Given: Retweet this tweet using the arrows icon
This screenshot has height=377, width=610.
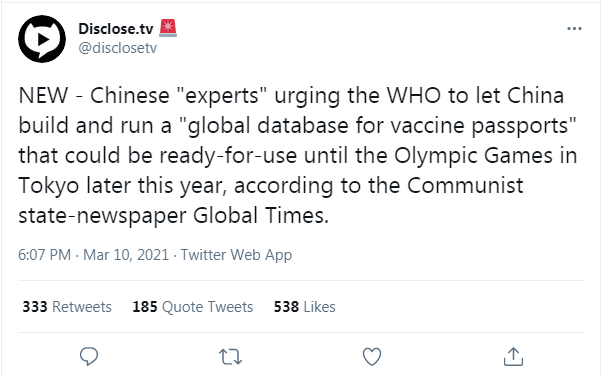Looking at the screenshot, I should [x=230, y=356].
